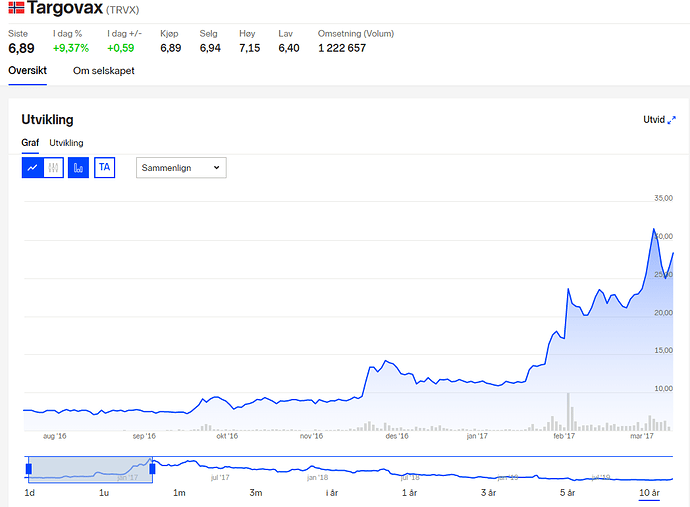Image resolution: width=690 pixels, height=507 pixels.
Task: Select the 1 år time range
Action: 409,493
